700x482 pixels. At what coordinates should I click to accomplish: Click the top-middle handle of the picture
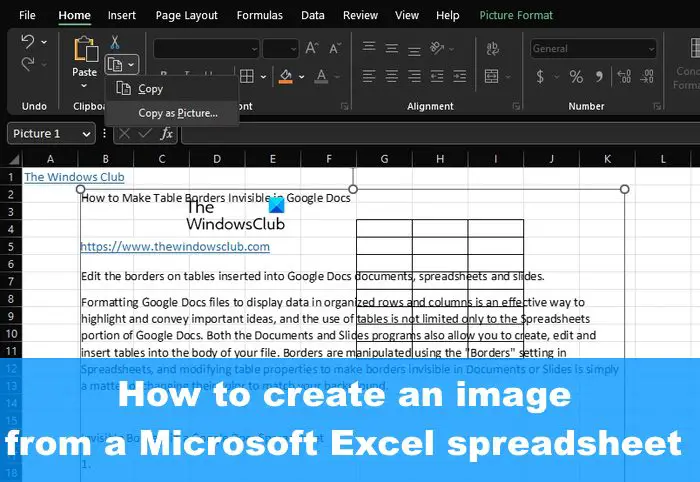pos(353,189)
